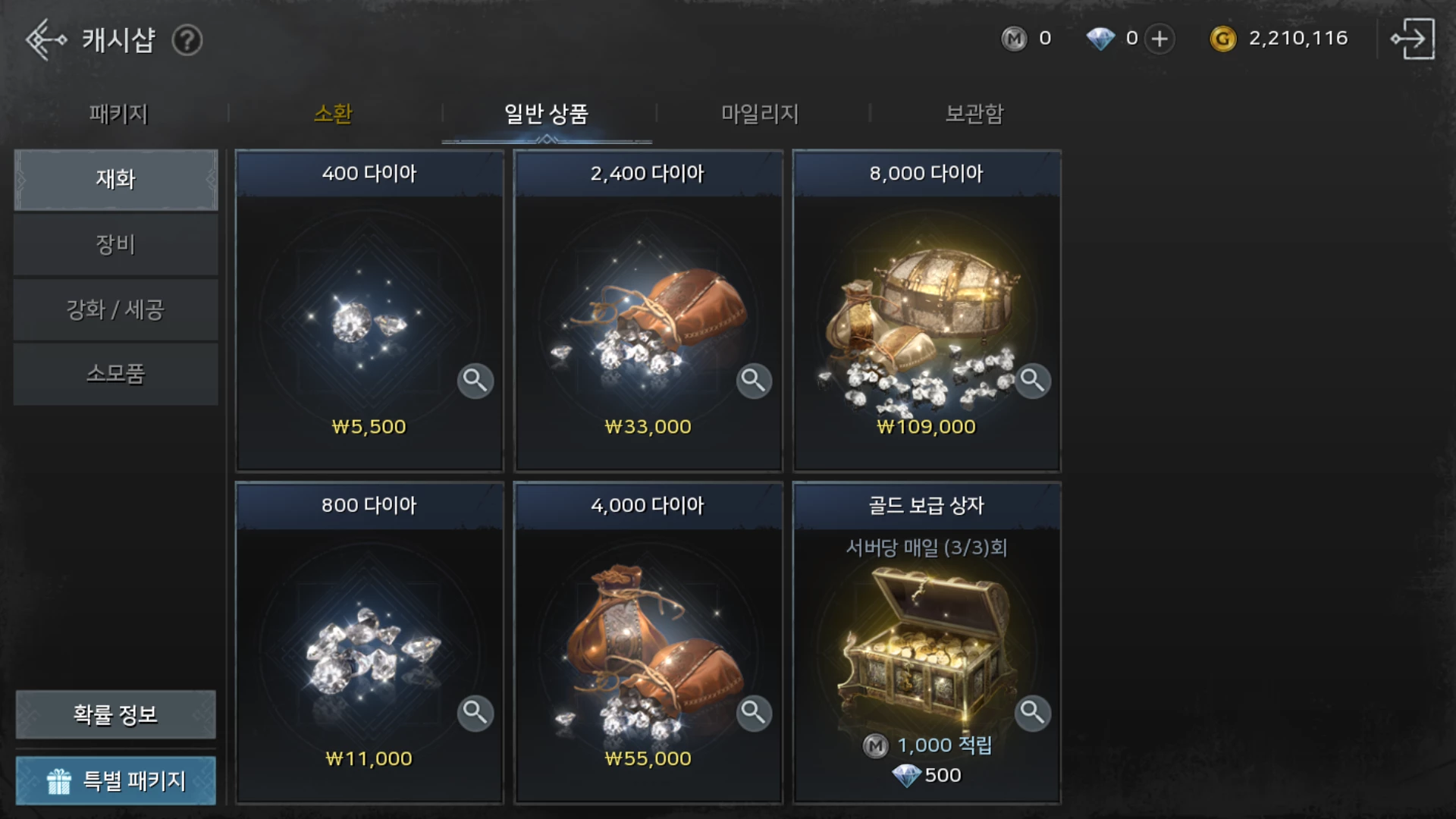Click the 확률 정보 button
This screenshot has width=1456, height=819.
pos(116,714)
